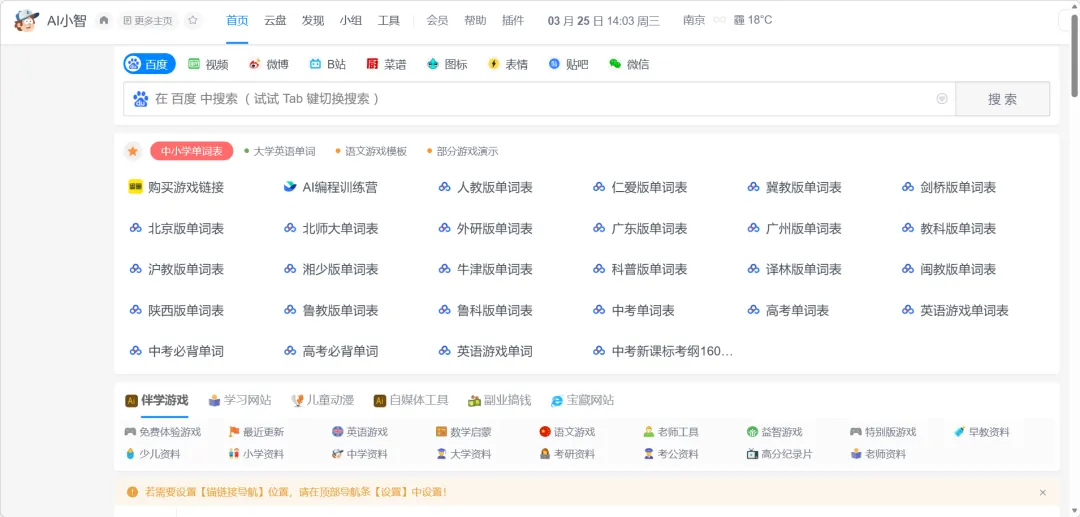Open the 高分纪录片 anchor

click(x=780, y=454)
